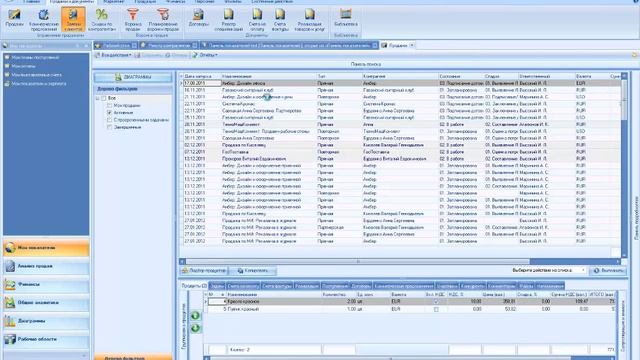Open Счета на оплату ribbon icon
This screenshot has width=640, height=360.
(x=257, y=19)
